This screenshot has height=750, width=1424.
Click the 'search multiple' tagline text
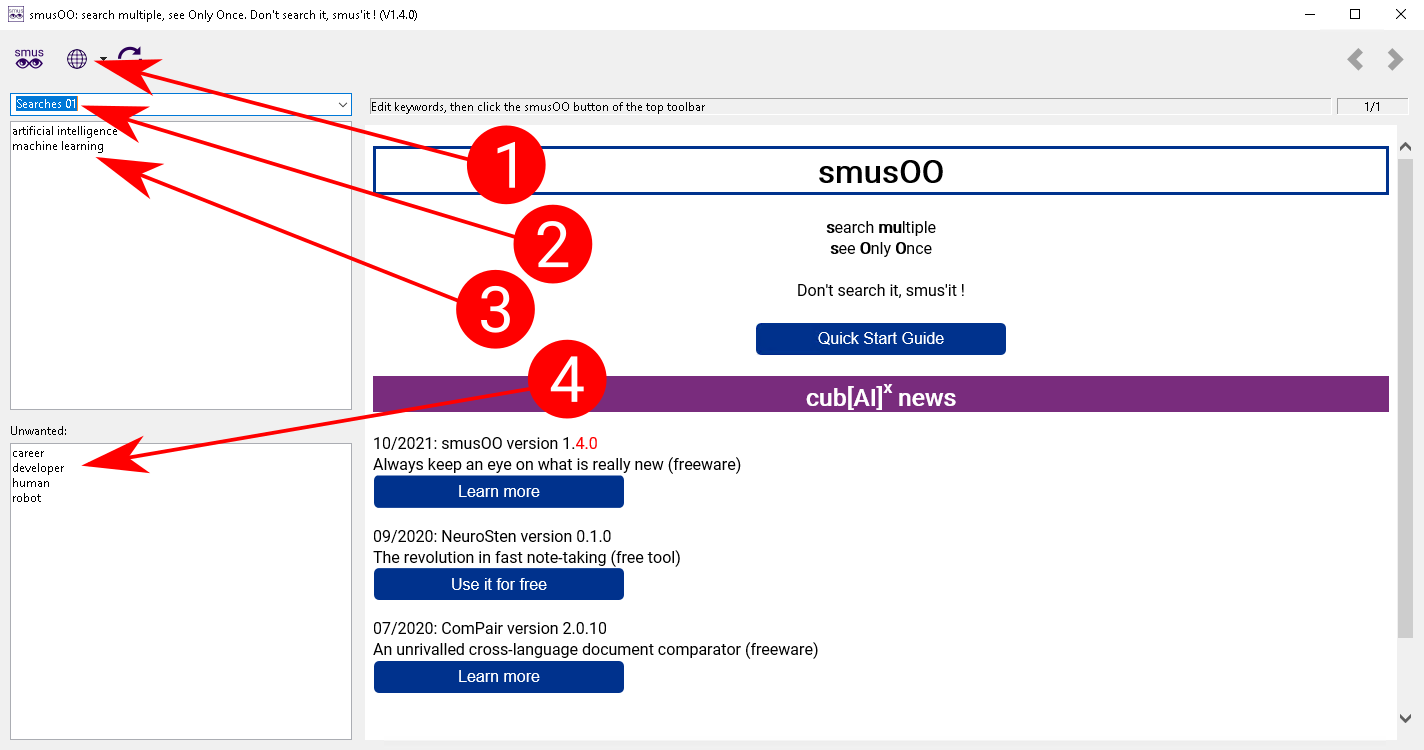coord(881,227)
